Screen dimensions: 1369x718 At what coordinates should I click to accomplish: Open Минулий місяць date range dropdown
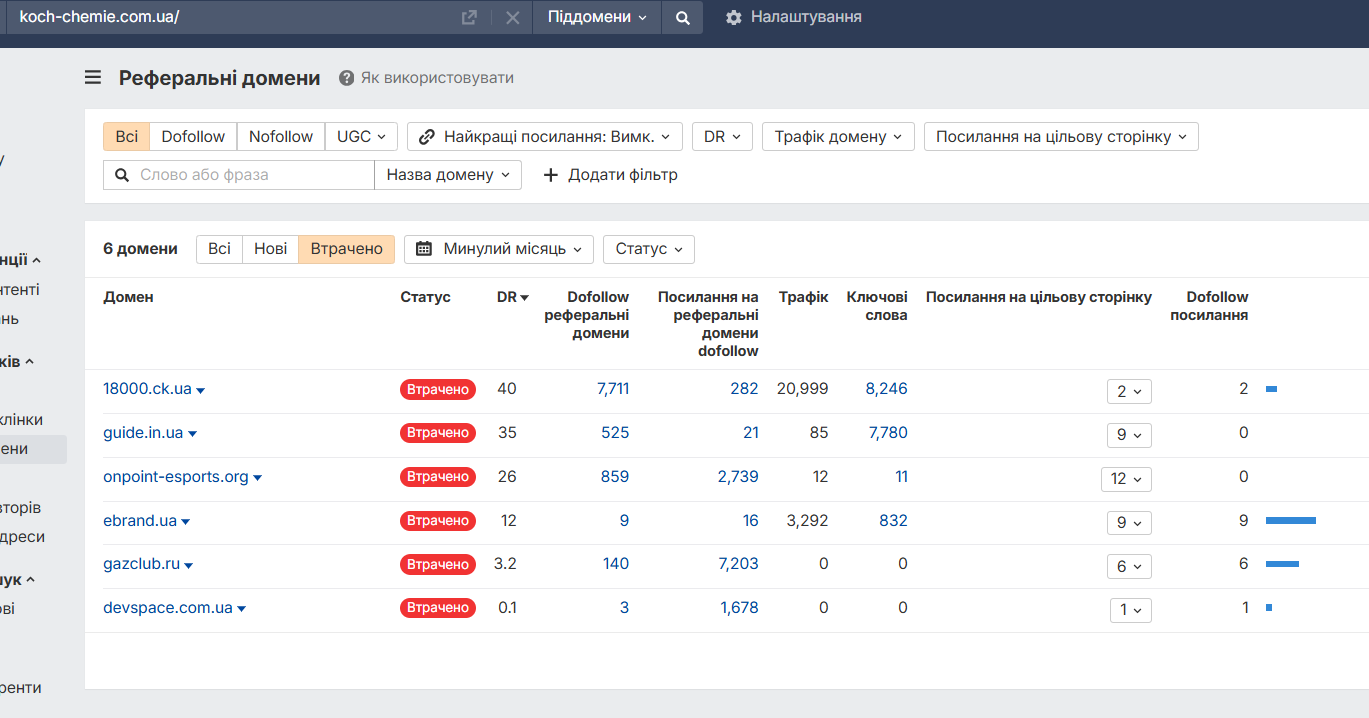(499, 249)
